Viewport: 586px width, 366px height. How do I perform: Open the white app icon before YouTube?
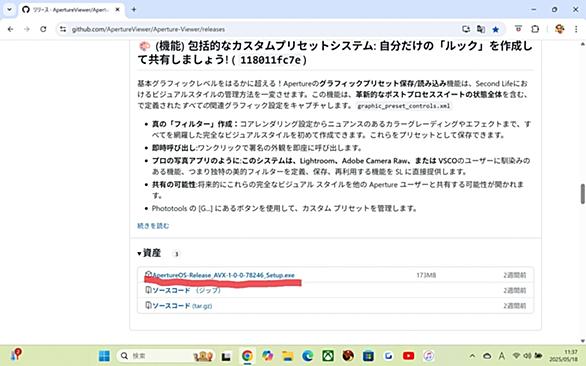pos(388,356)
